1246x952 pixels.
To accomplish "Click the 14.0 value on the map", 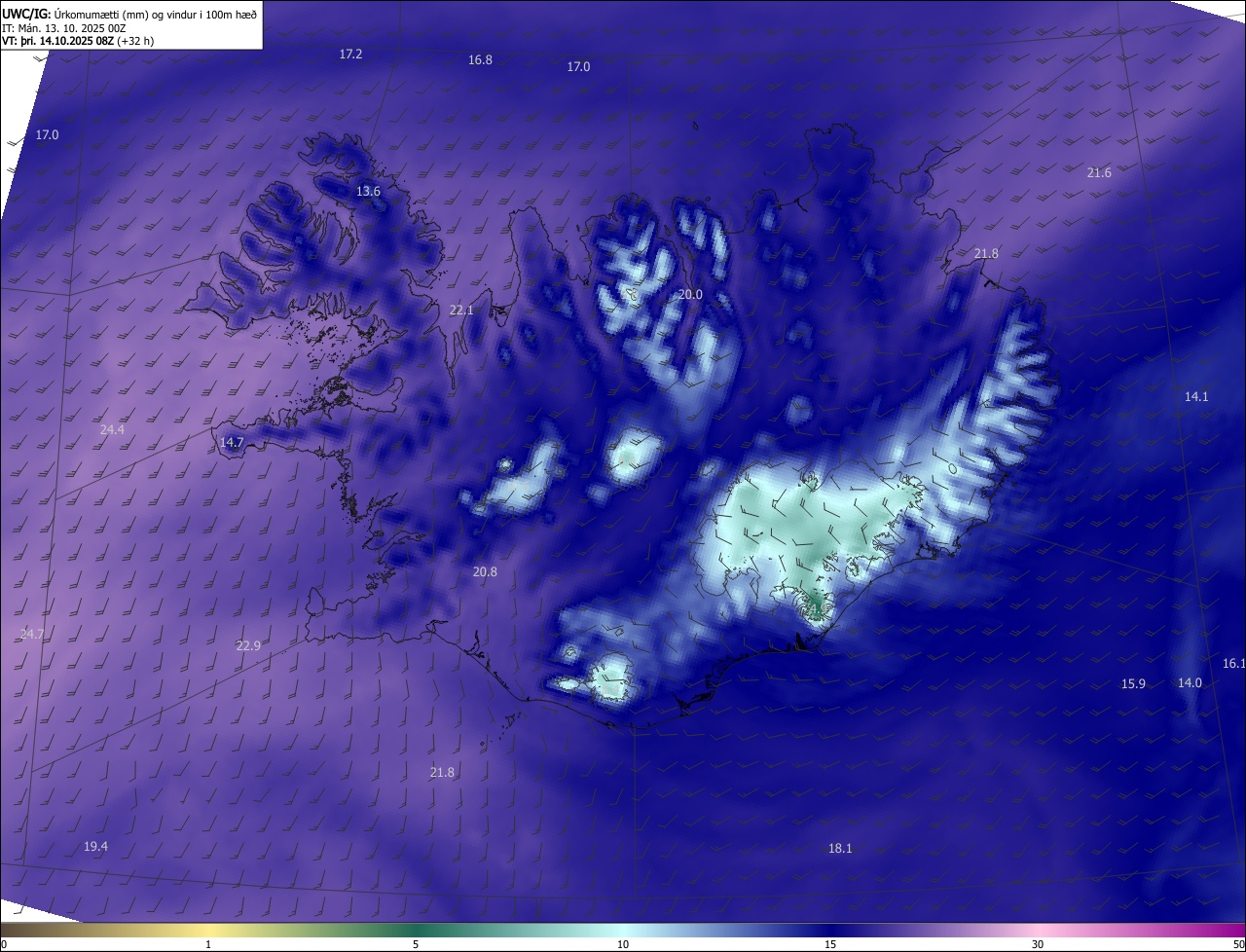I will (x=1190, y=683).
